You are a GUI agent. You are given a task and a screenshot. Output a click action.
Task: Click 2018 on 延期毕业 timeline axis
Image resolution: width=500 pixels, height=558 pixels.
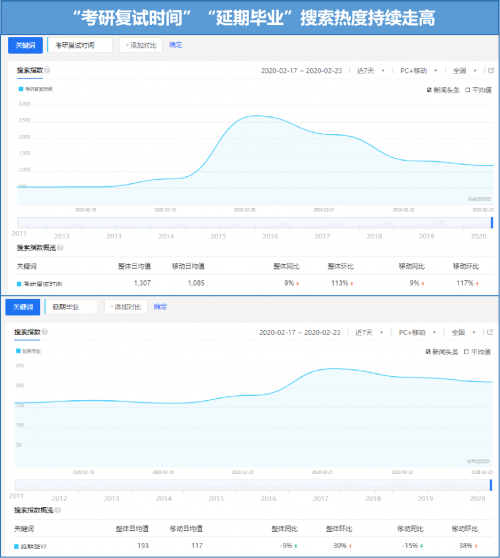(x=373, y=498)
